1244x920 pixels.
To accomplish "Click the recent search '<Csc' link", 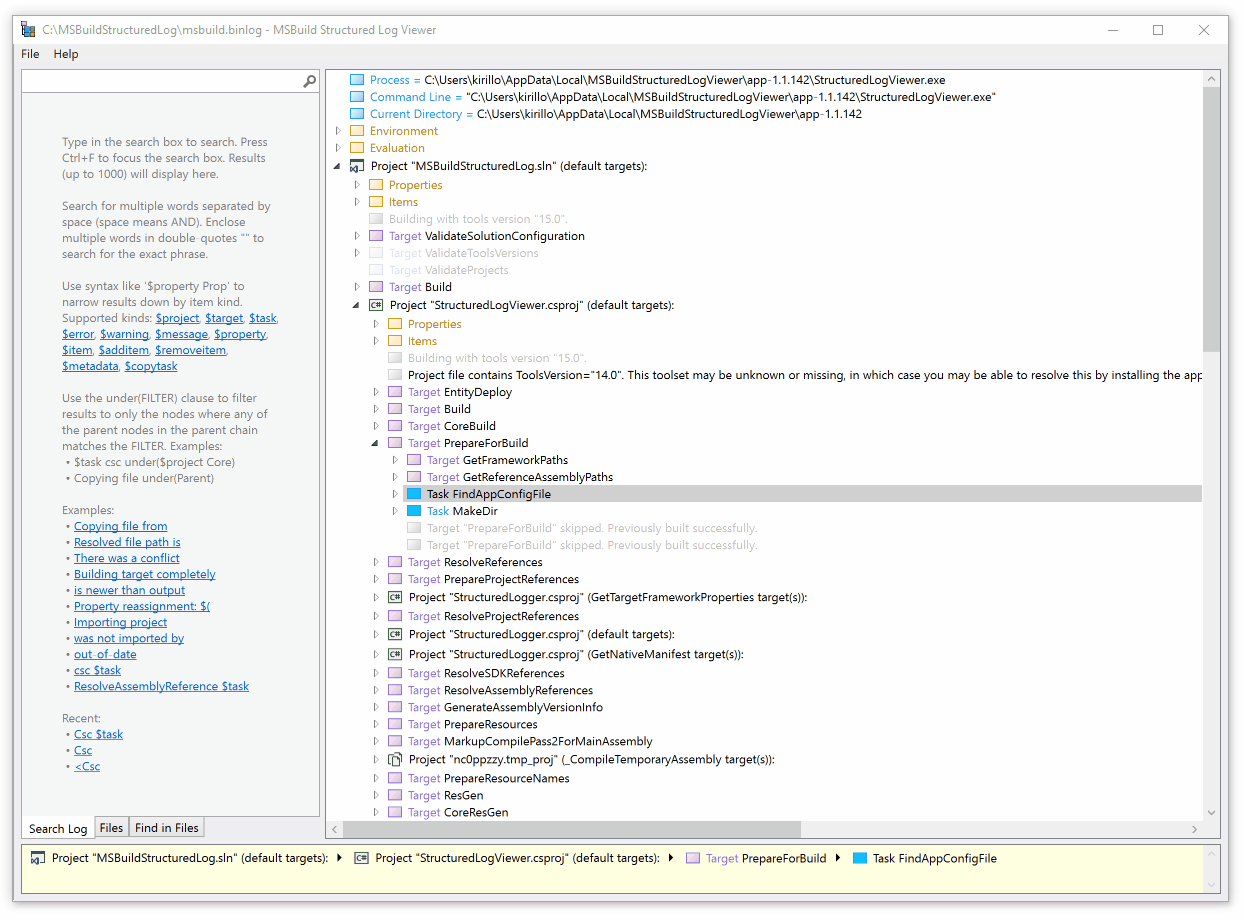I will 87,766.
